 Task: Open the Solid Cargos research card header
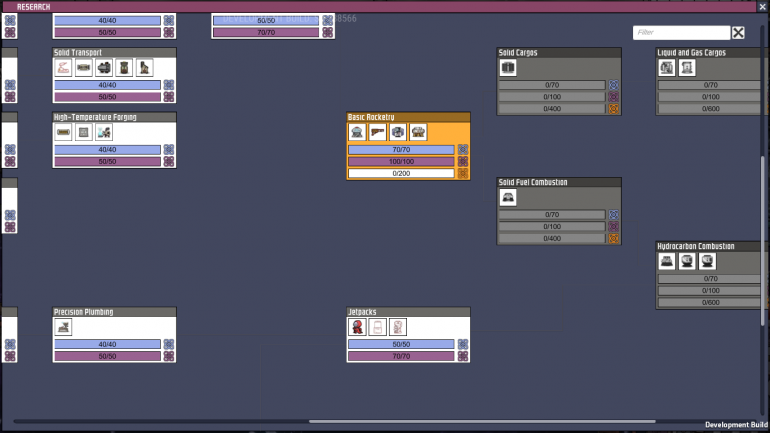coord(559,53)
